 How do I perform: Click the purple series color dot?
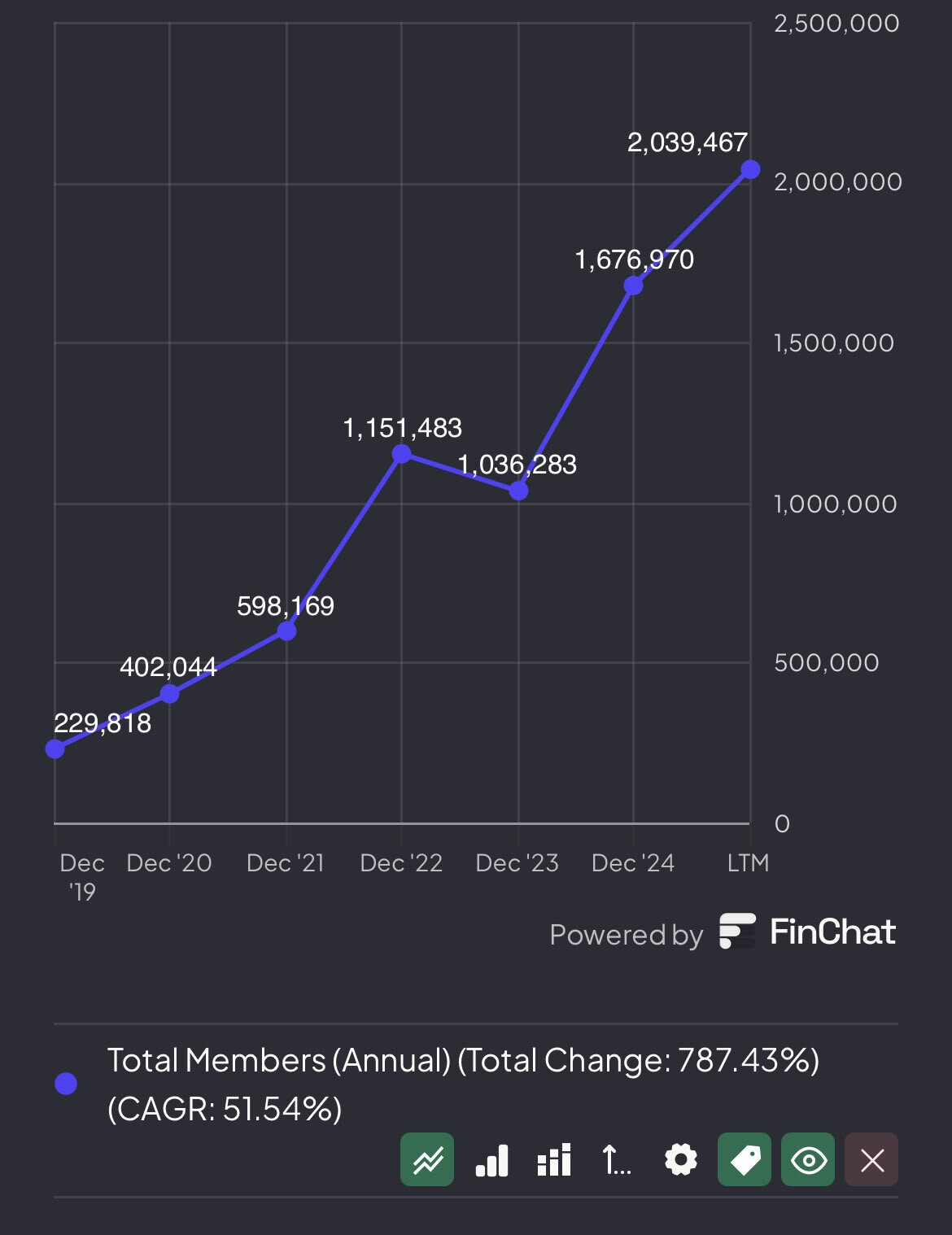coord(66,1084)
